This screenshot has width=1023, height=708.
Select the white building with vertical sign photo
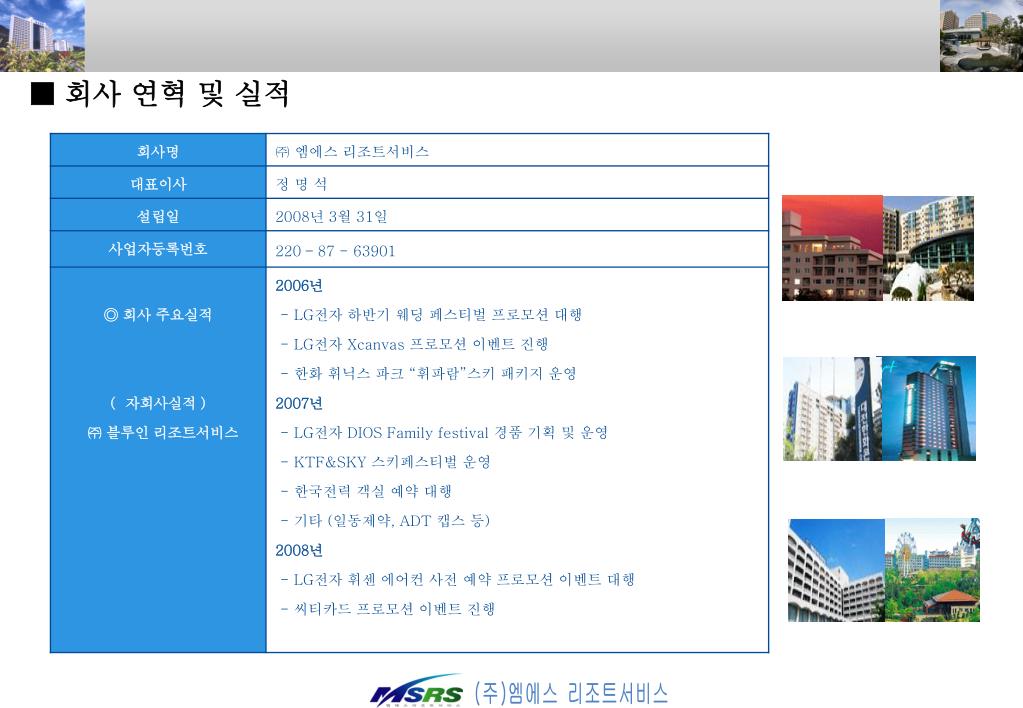832,409
